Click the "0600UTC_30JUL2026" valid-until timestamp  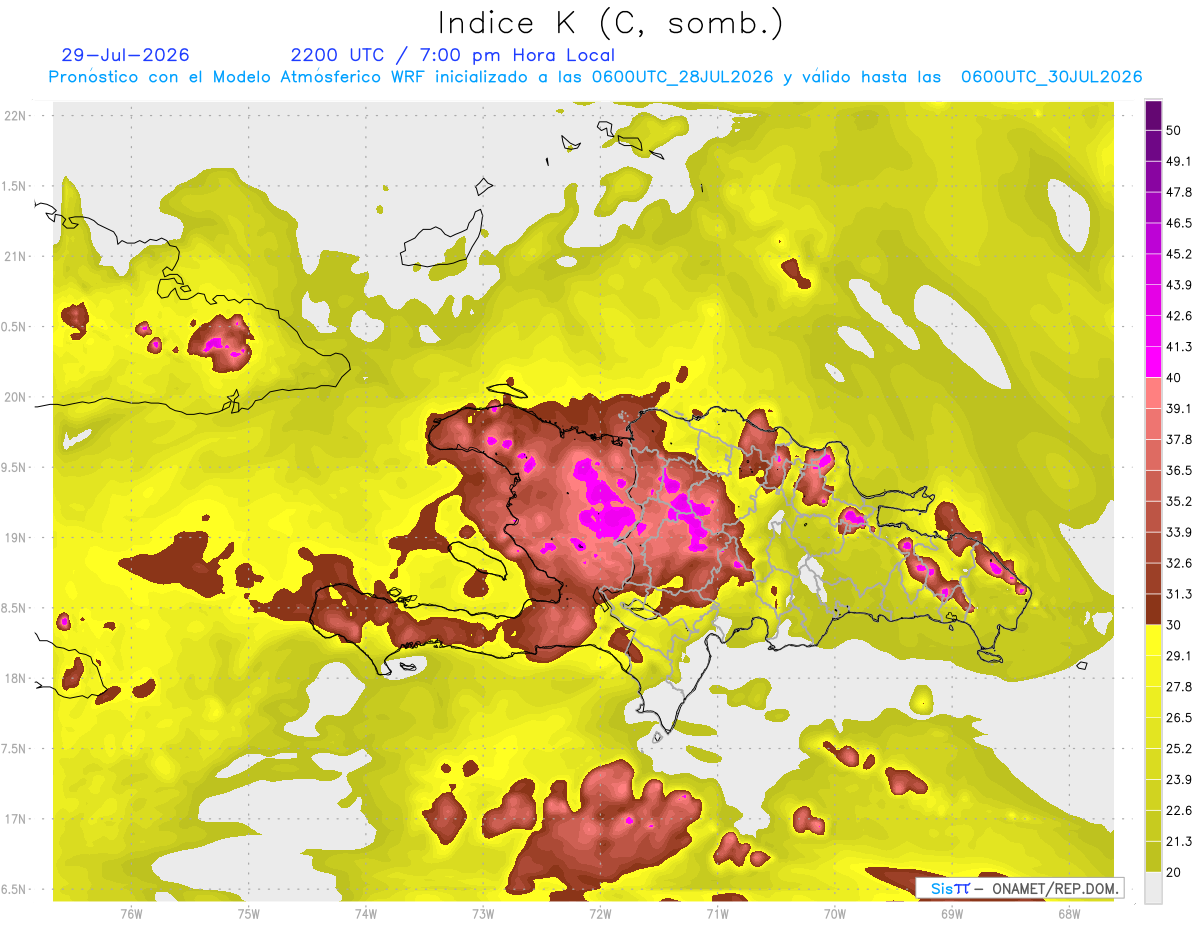pyautogui.click(x=1051, y=77)
